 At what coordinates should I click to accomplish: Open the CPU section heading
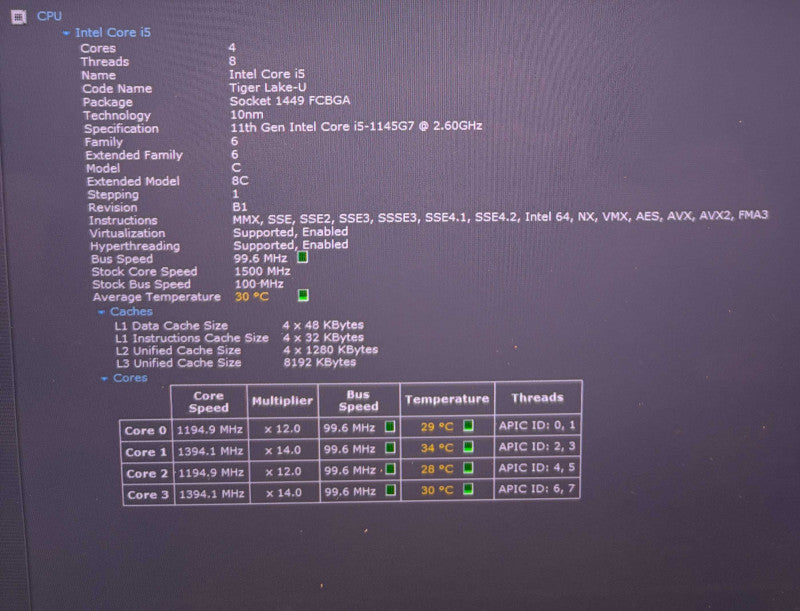[49, 16]
